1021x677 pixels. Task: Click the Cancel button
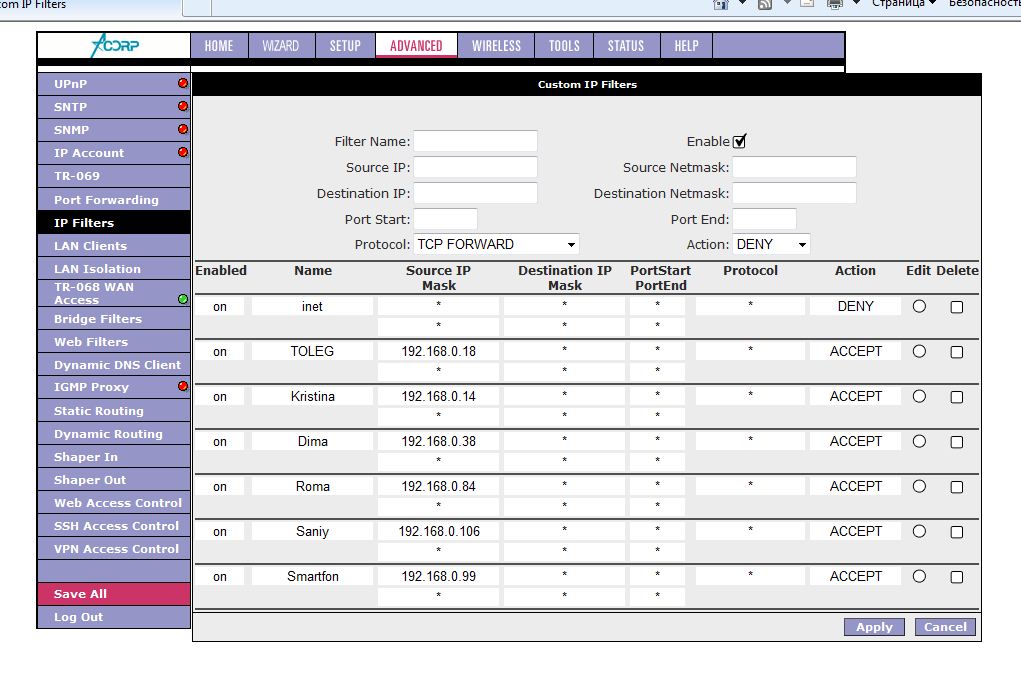click(x=945, y=627)
